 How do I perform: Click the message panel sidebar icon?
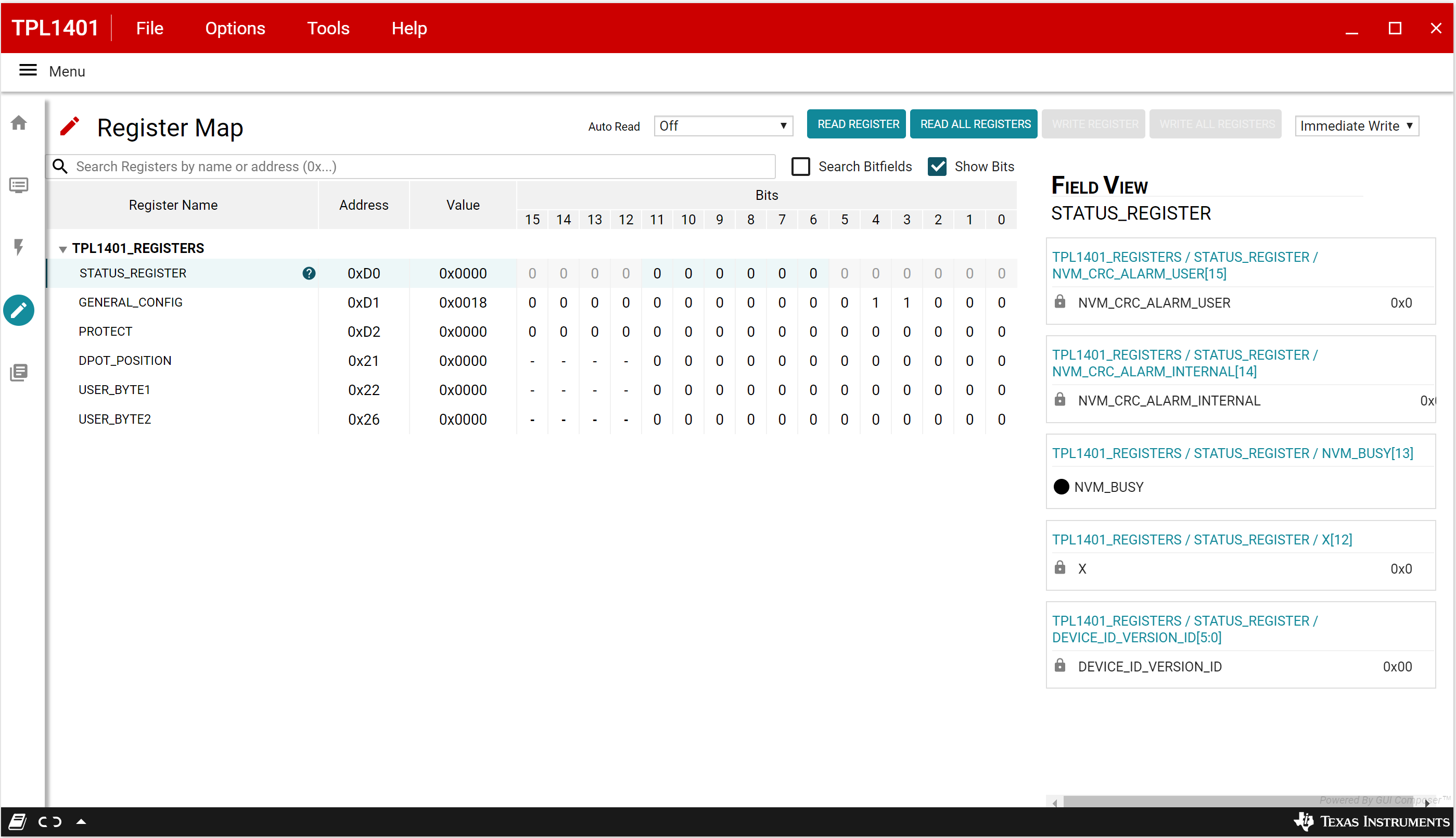pyautogui.click(x=19, y=185)
